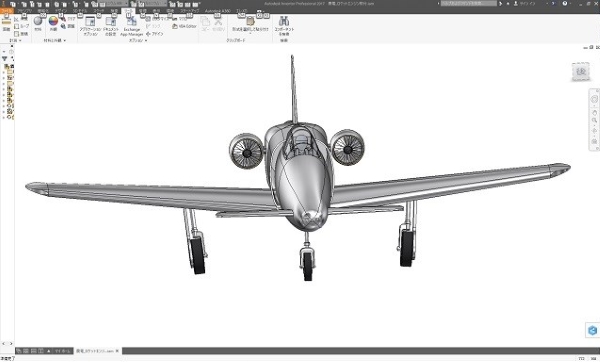600x362 pixels.
Task: Expand the Material and Appearance panel dropdown
Action: click(65, 41)
